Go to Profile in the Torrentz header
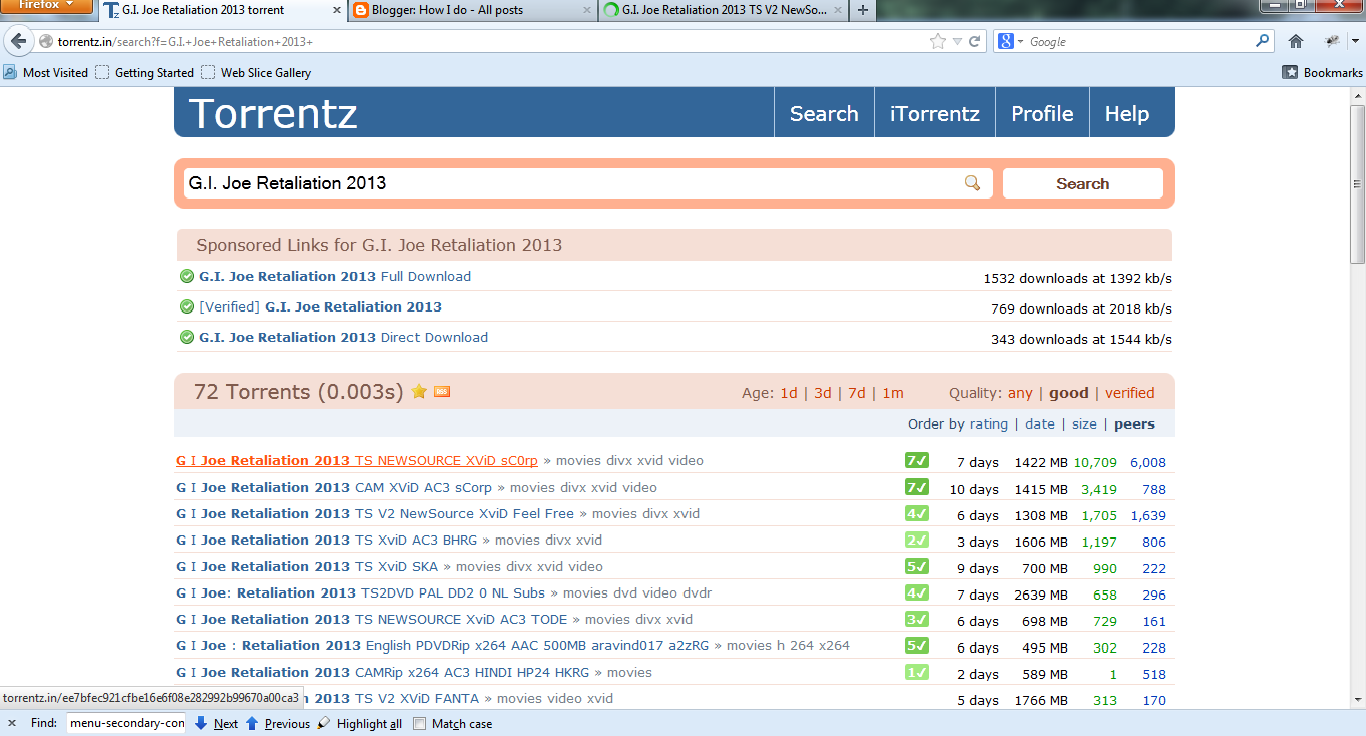Viewport: 1366px width, 736px height. pyautogui.click(x=1042, y=114)
